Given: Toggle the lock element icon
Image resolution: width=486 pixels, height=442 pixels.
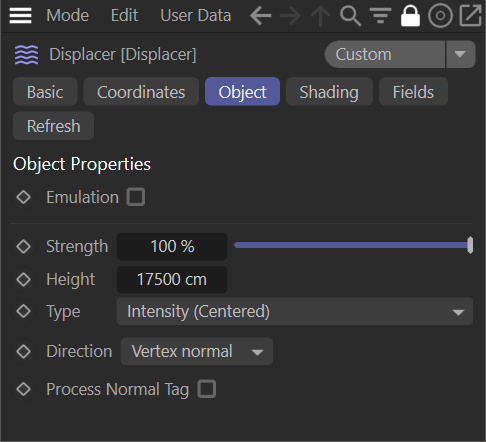Looking at the screenshot, I should [x=410, y=16].
